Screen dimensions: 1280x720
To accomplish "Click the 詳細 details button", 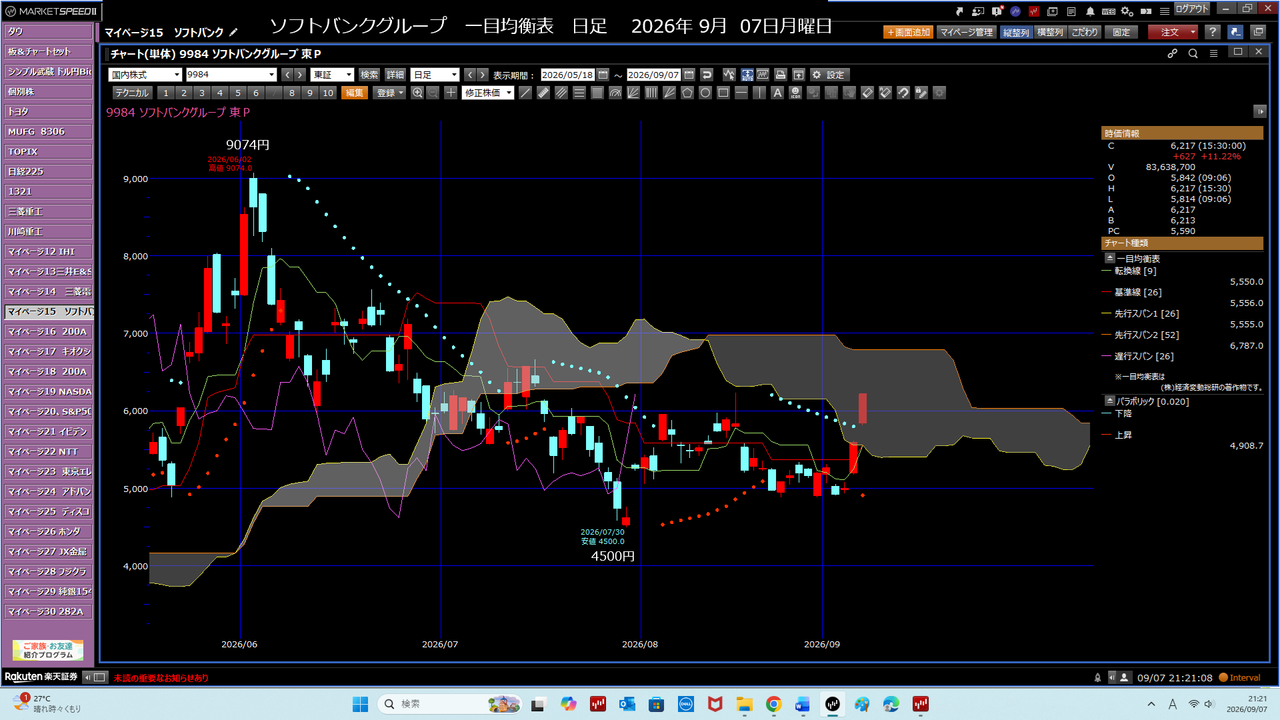I will coord(396,74).
